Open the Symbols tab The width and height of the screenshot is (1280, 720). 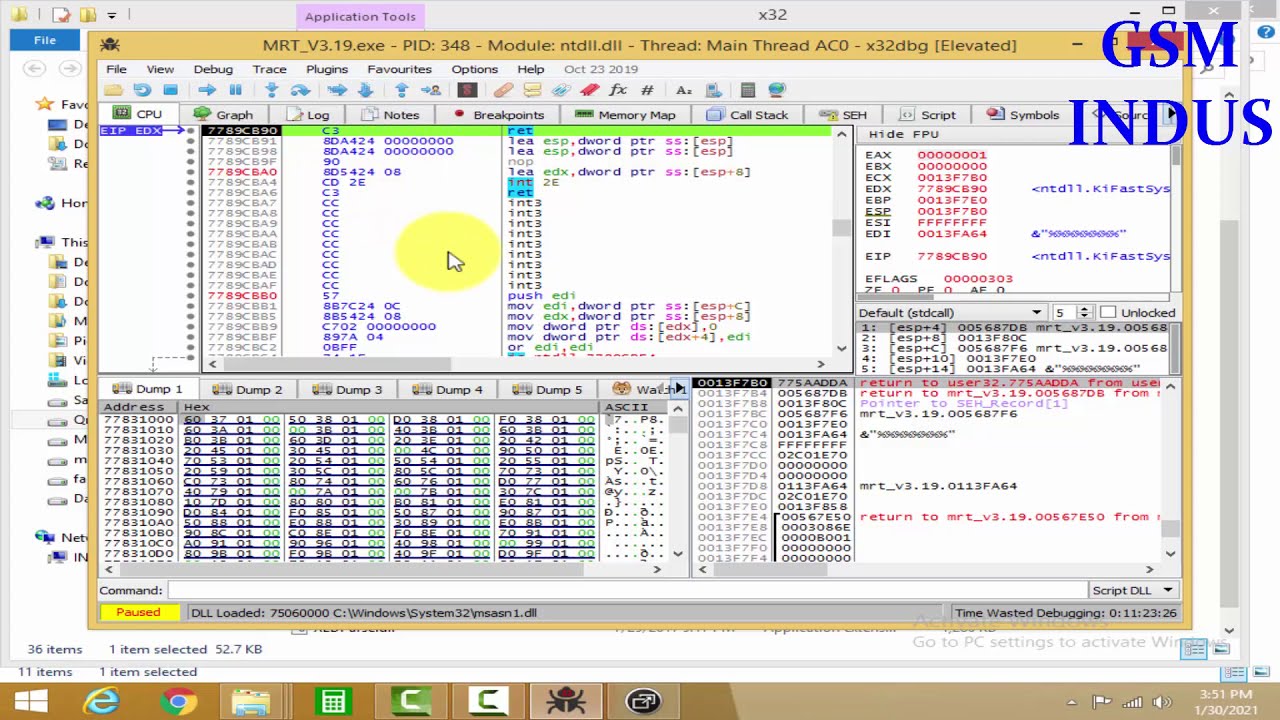(x=1023, y=115)
